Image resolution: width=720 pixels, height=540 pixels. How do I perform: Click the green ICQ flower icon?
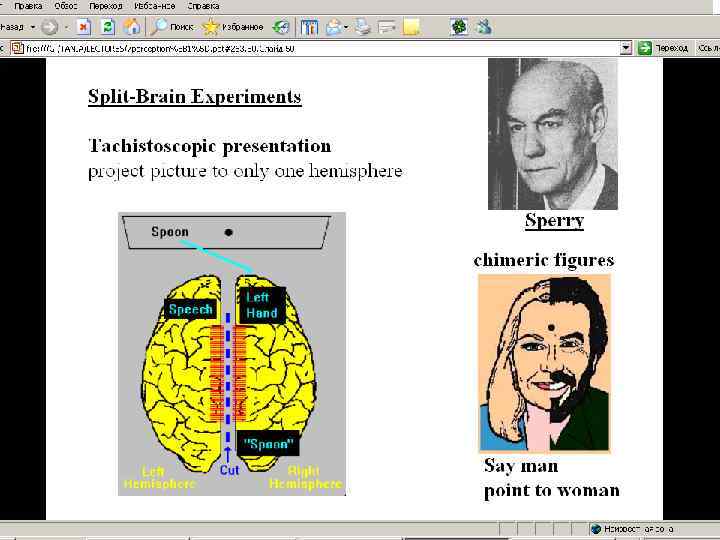pos(459,27)
